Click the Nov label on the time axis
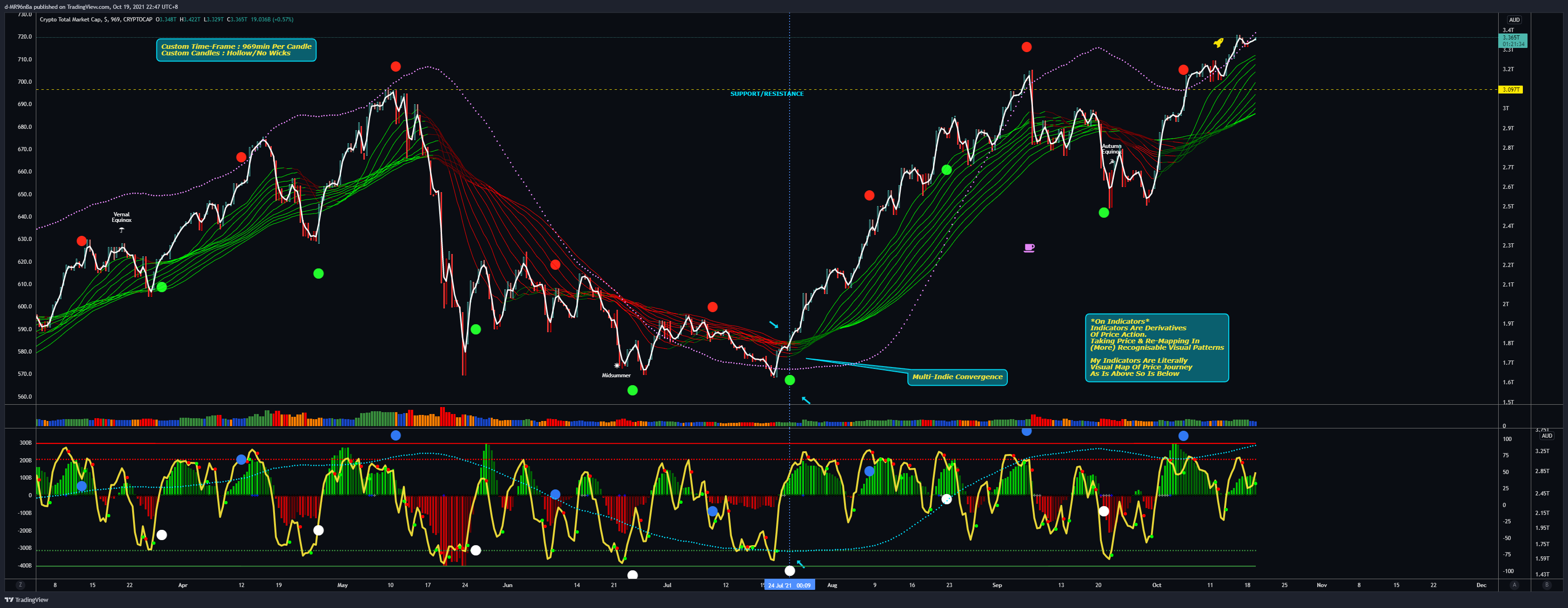Screen dimensions: 1568x608 click(x=1321, y=586)
